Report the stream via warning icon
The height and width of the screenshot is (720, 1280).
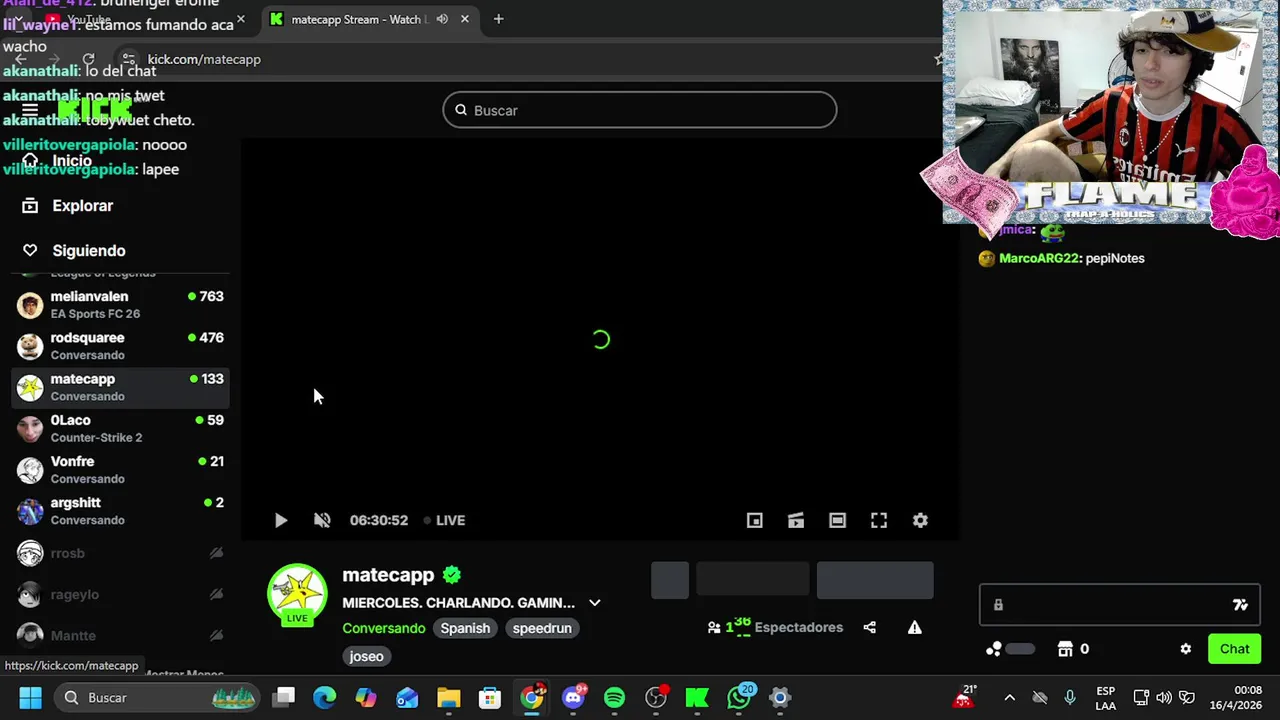(914, 627)
